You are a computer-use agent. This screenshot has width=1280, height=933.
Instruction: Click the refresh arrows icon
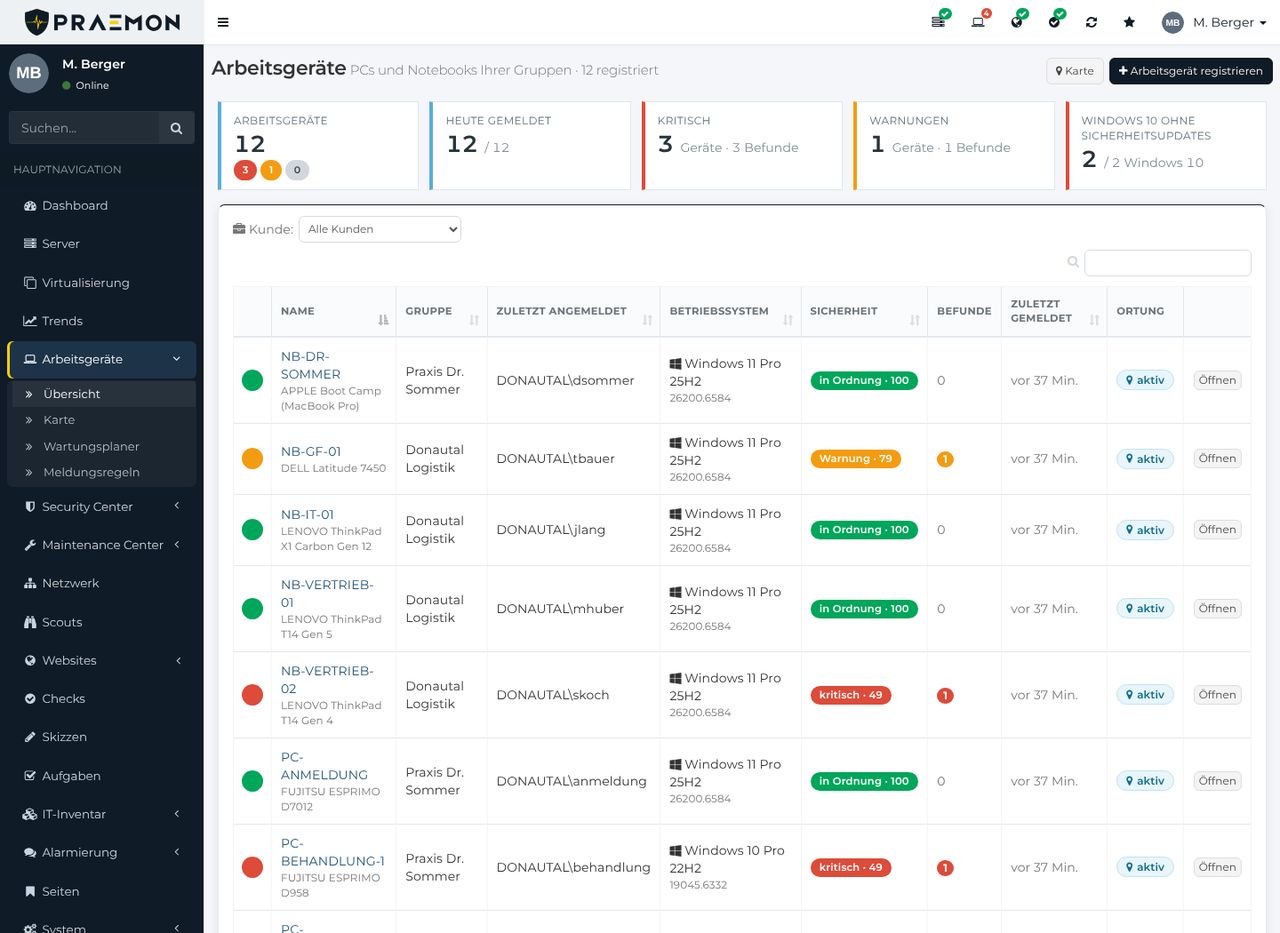point(1091,22)
